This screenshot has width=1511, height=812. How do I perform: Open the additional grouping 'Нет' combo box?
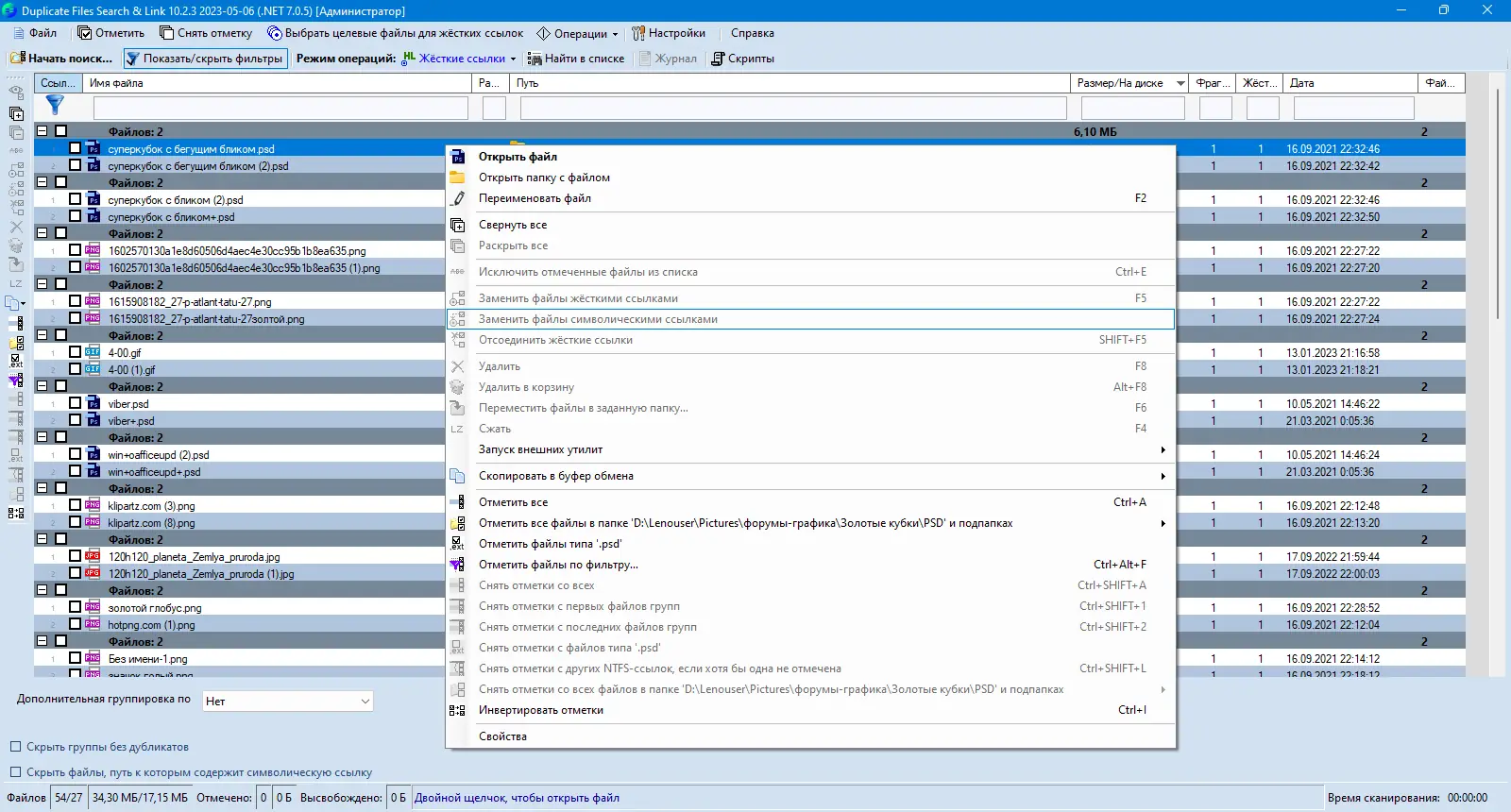tap(287, 701)
